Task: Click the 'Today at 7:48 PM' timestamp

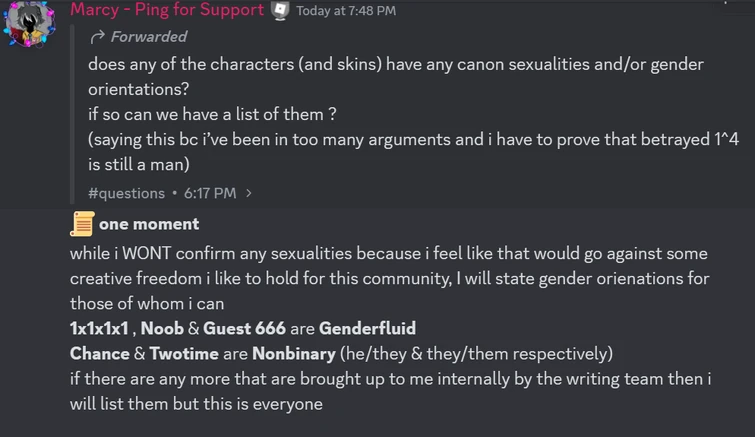Action: 346,11
